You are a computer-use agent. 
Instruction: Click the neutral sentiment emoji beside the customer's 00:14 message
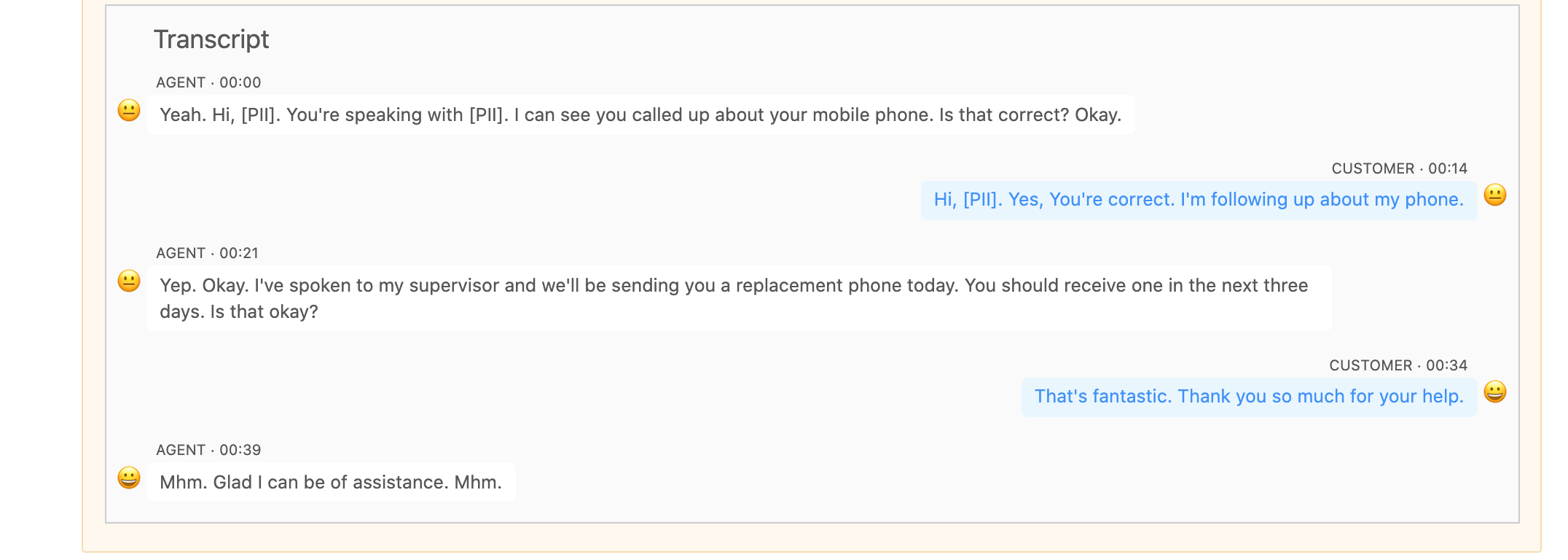click(1494, 195)
